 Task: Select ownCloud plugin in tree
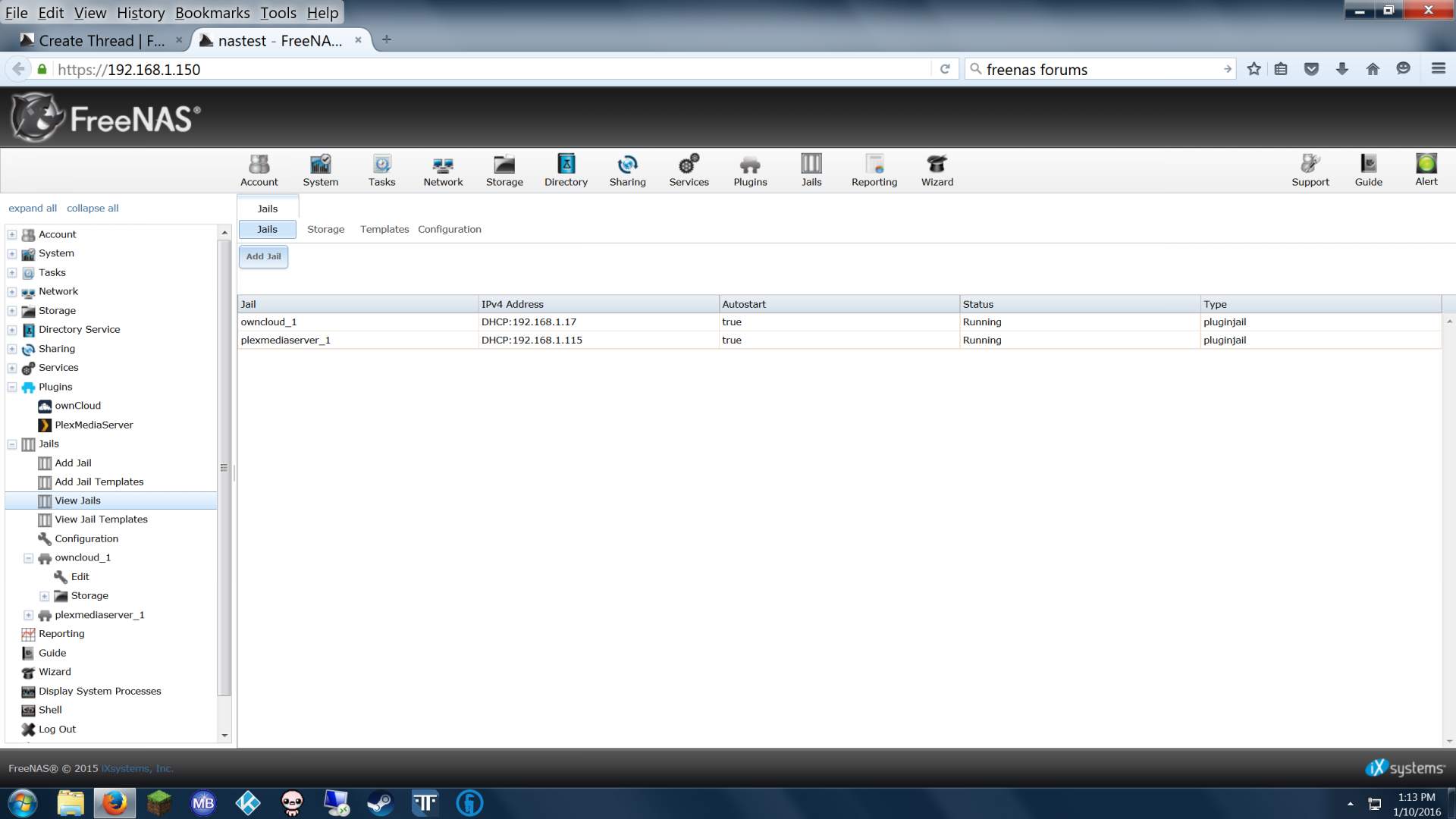(77, 406)
